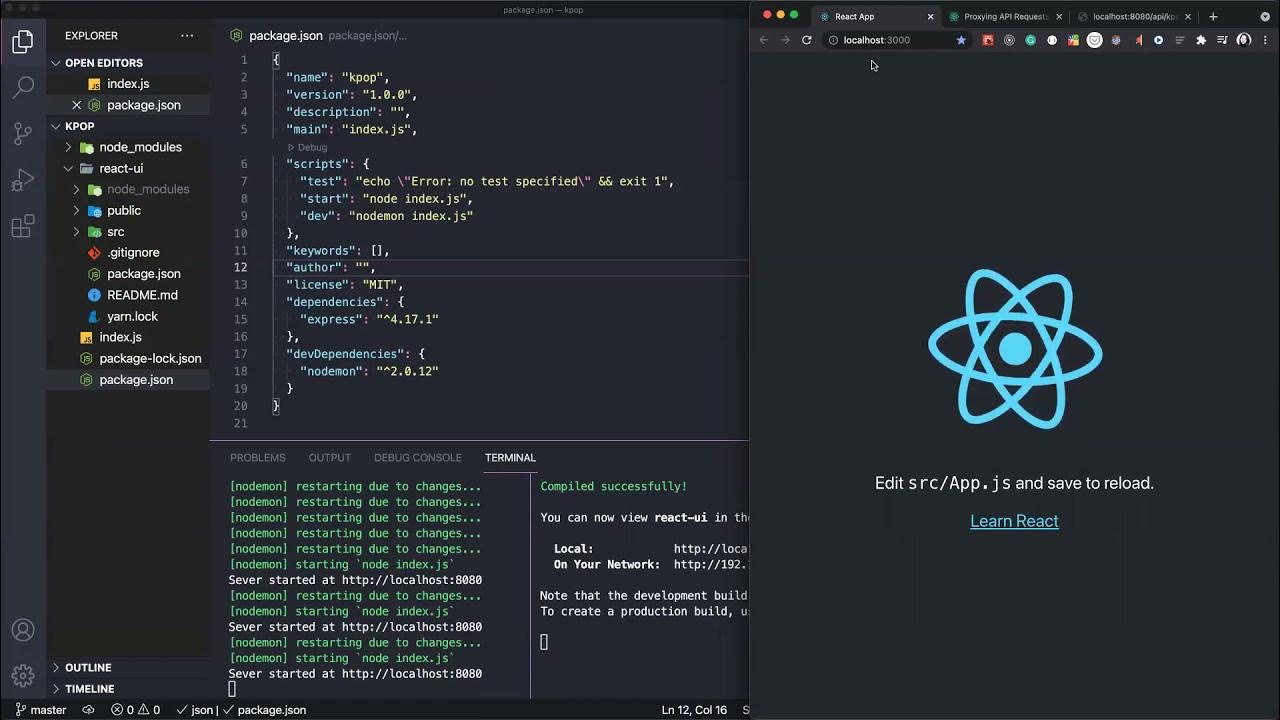Close the React App tab
Image resolution: width=1280 pixels, height=720 pixels.
(930, 16)
